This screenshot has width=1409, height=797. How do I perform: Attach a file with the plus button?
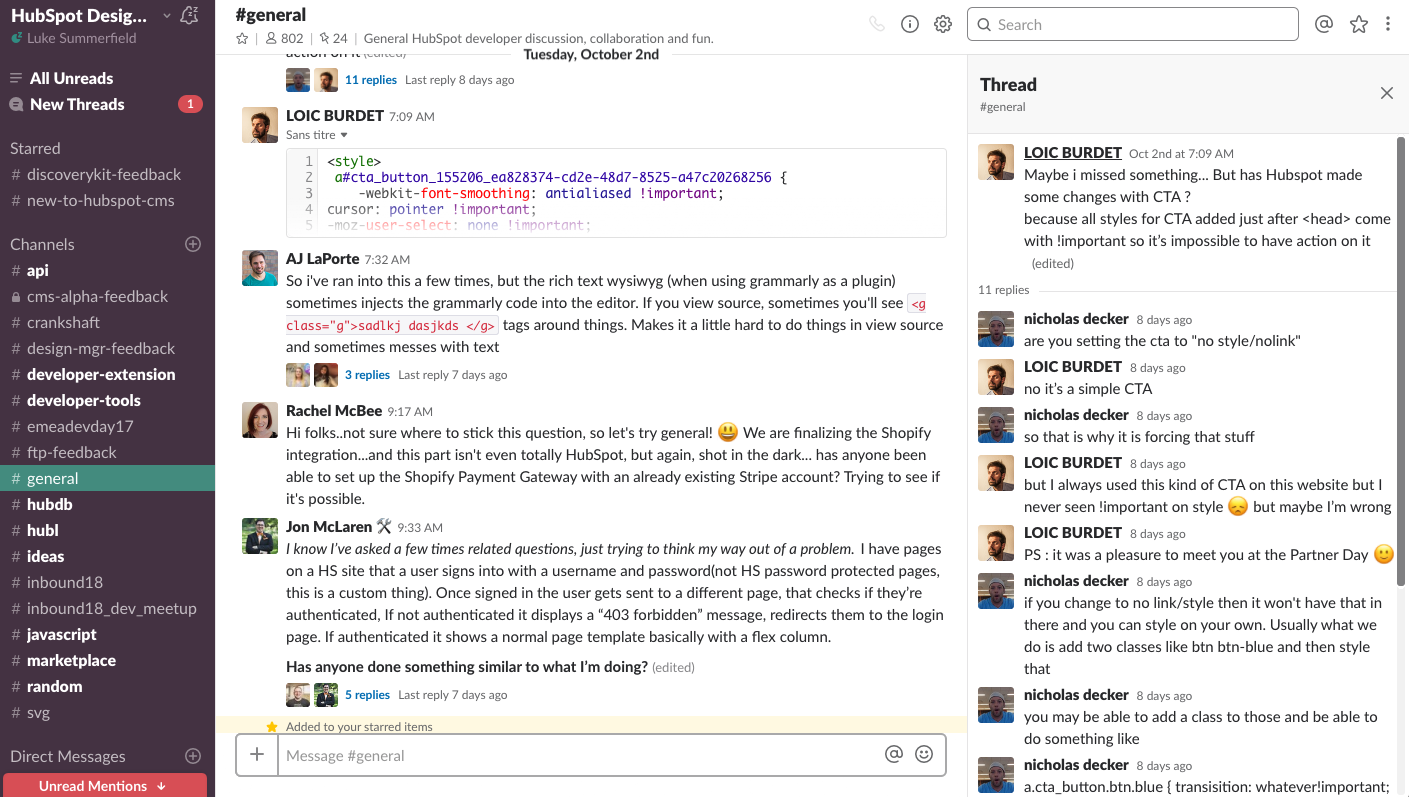point(257,755)
